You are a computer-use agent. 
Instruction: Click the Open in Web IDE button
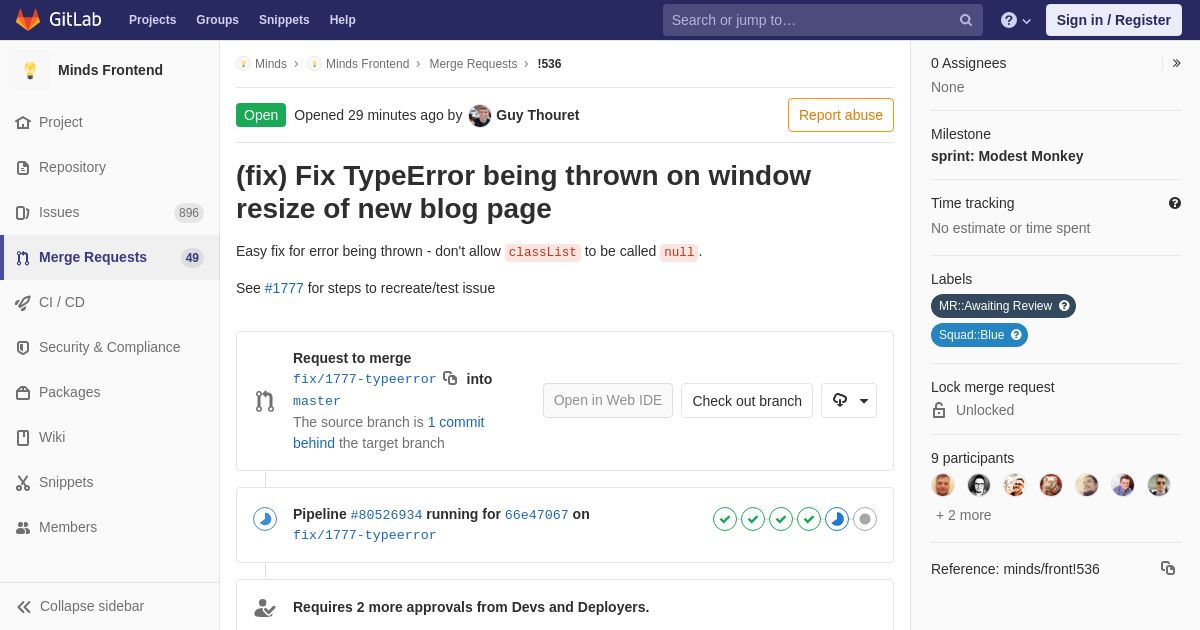coord(608,400)
